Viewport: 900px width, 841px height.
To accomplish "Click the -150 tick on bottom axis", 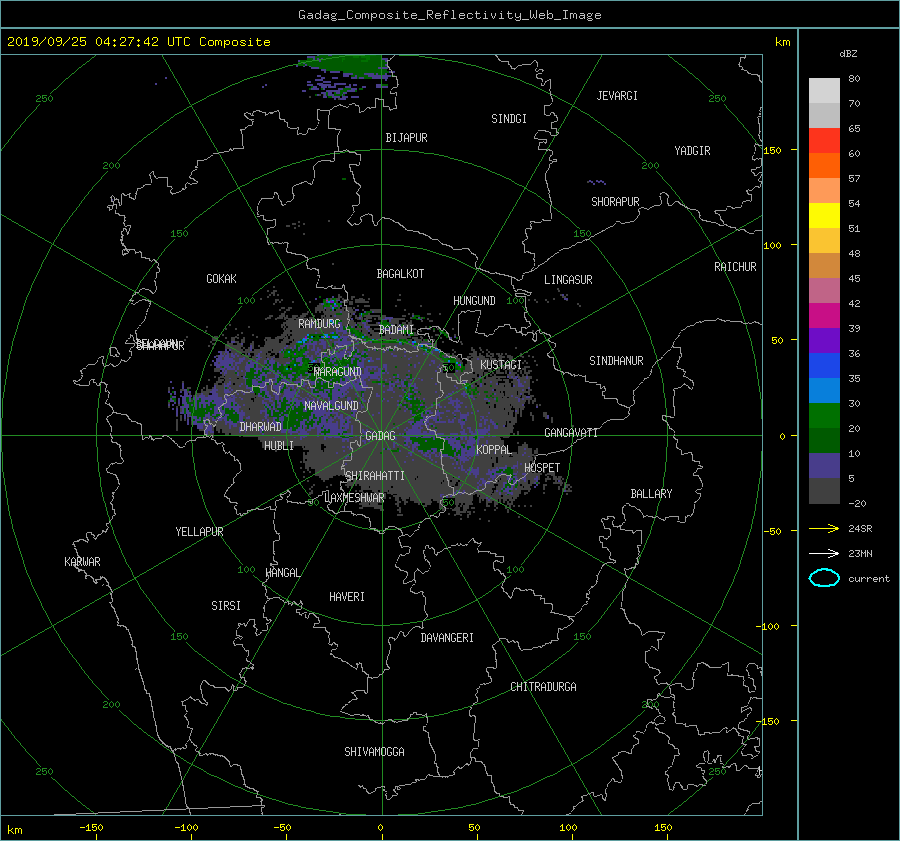I will point(91,827).
